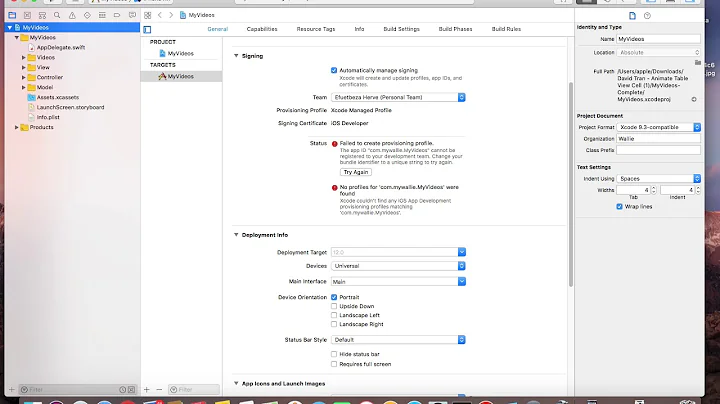The height and width of the screenshot is (404, 720).
Task: Check Requires full screen
Action: point(334,364)
